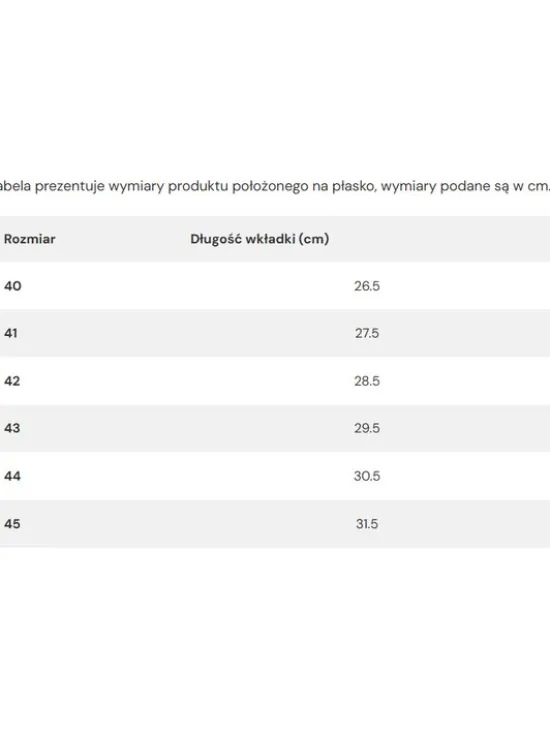This screenshot has width=550, height=733.
Task: Select size 40 row label
Action: click(x=13, y=286)
